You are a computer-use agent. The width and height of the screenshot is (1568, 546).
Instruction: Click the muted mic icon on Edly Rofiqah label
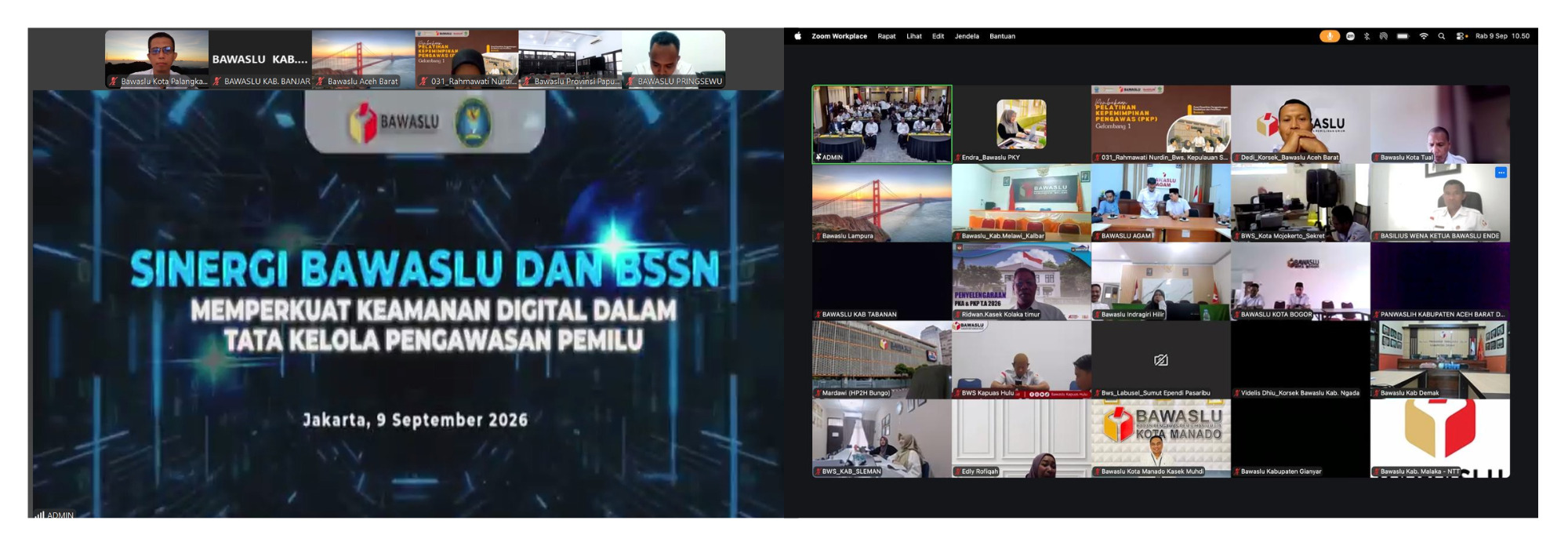957,471
